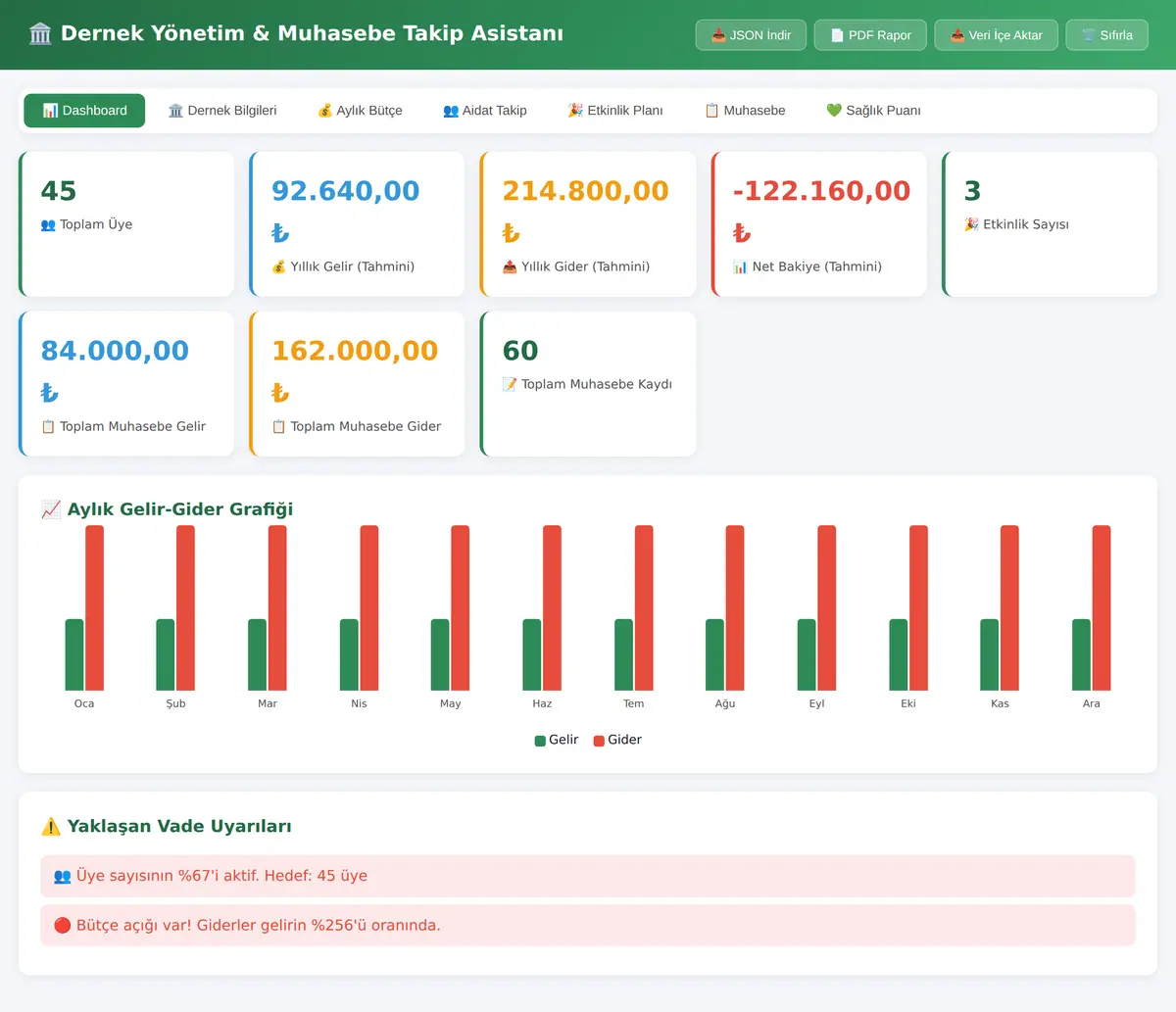Click the red Gider bar for Eyl

click(x=826, y=607)
